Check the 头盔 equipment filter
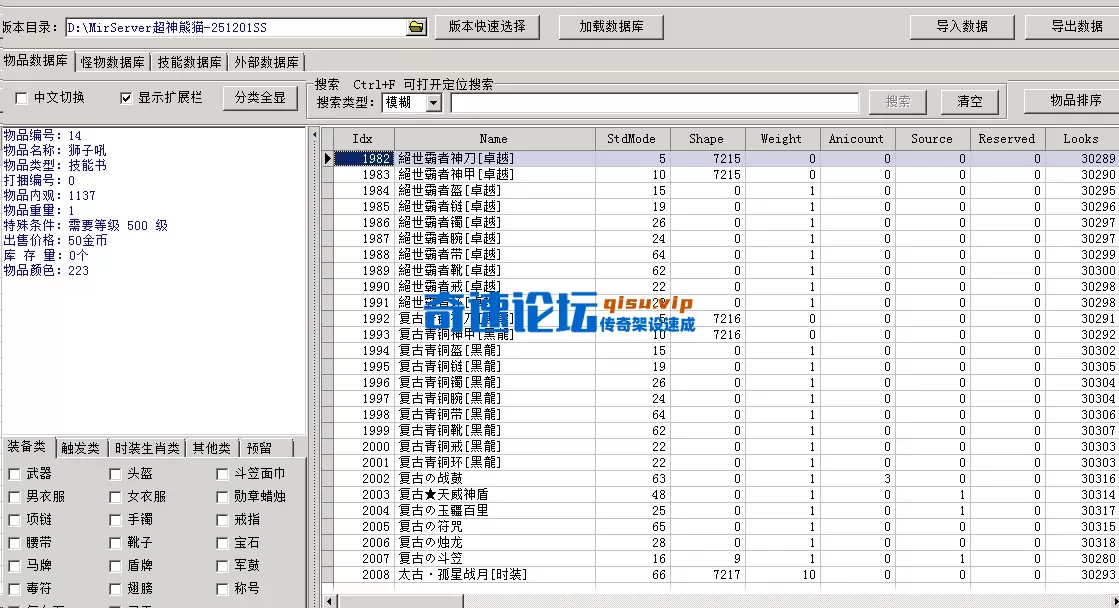1119x608 pixels. [x=117, y=474]
